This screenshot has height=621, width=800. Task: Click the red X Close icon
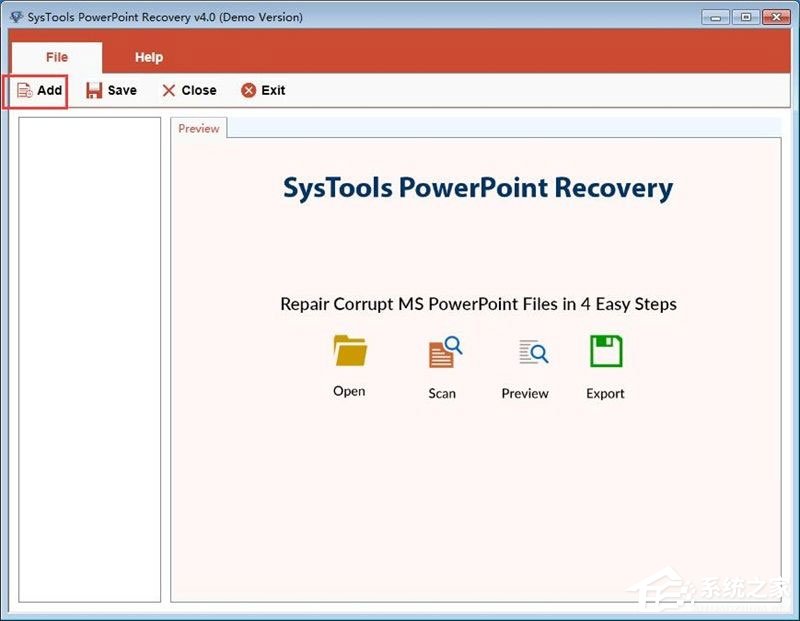[168, 90]
